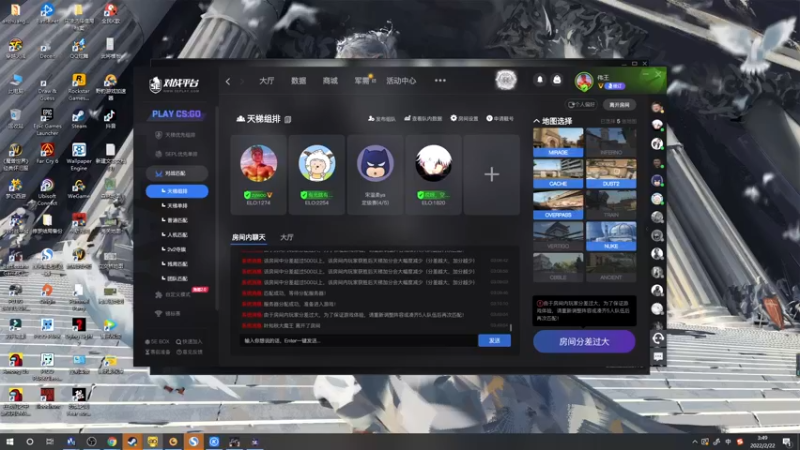Image resolution: width=800 pixels, height=450 pixels.
Task: Collapse the 对战匹配 sidebar group
Action: (x=177, y=173)
